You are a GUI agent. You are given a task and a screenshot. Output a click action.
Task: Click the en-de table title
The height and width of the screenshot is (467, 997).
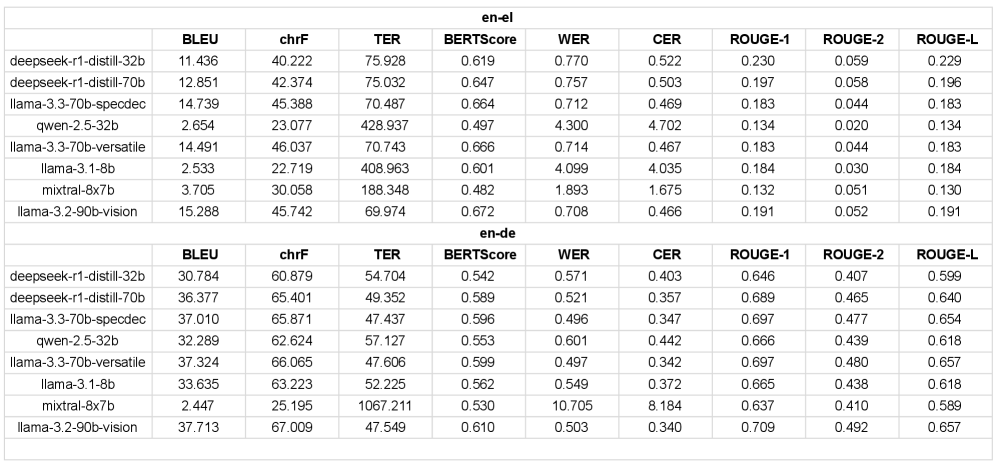click(x=498, y=232)
